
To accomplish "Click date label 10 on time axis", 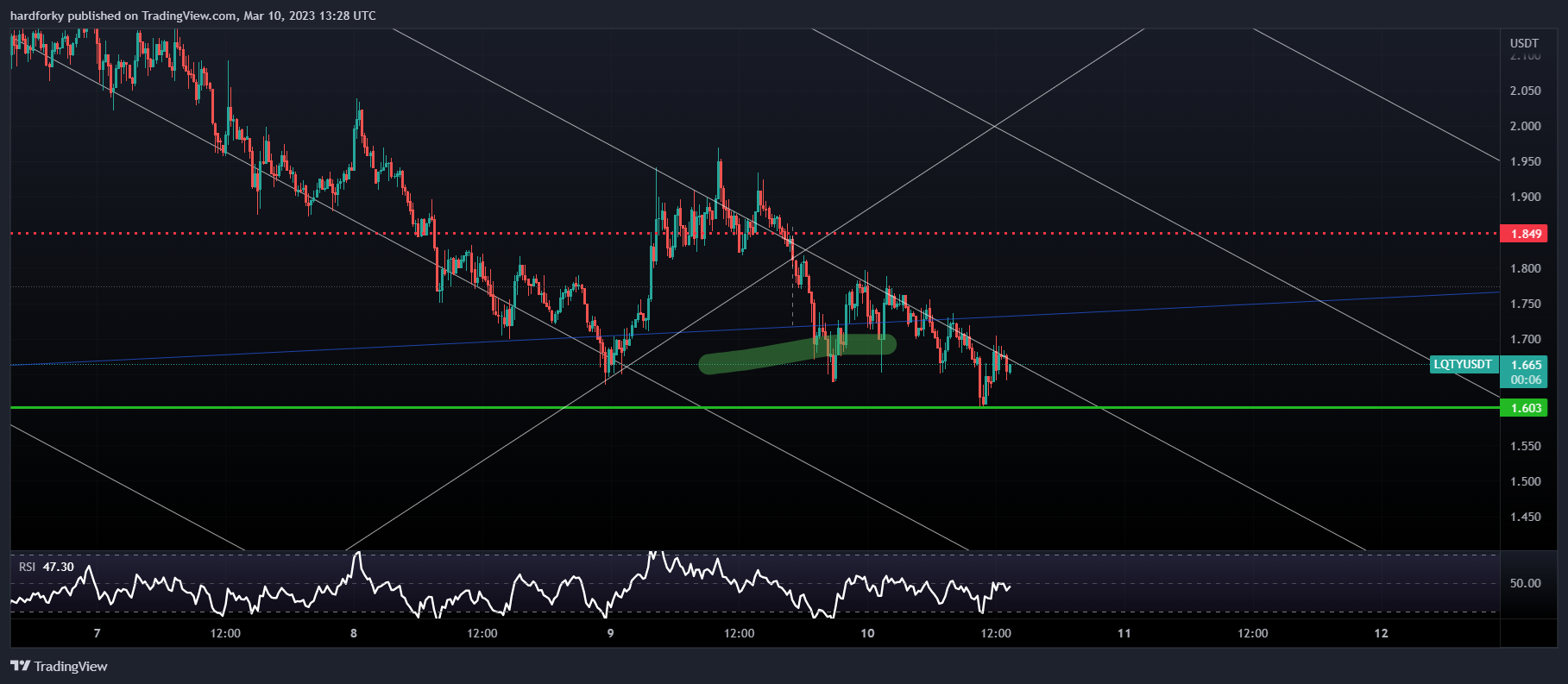I will 867,633.
